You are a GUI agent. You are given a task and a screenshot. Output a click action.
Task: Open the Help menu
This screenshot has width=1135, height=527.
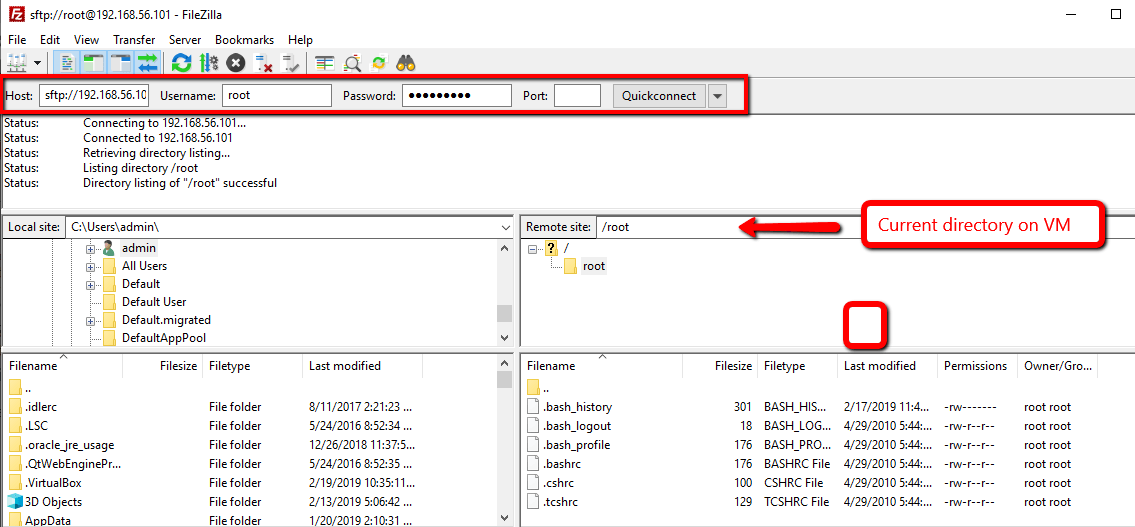(x=300, y=40)
